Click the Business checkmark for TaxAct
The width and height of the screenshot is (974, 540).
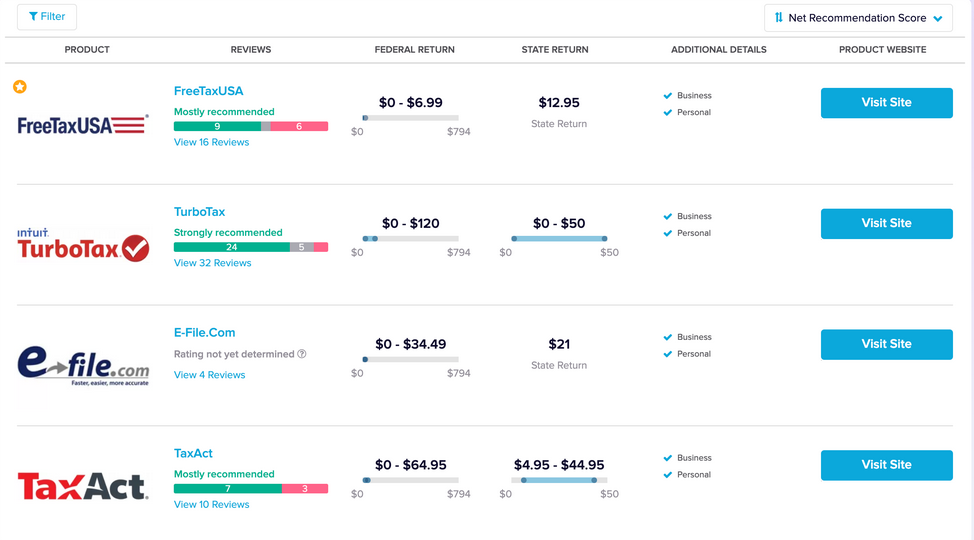click(668, 458)
